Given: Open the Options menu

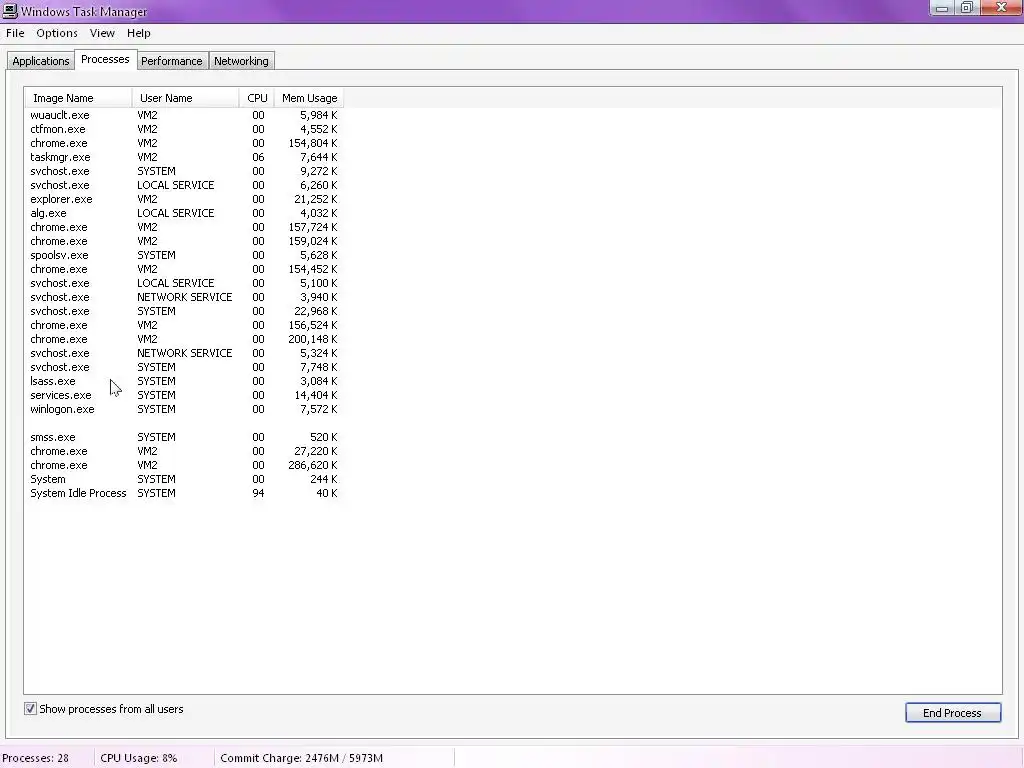Looking at the screenshot, I should pos(57,33).
